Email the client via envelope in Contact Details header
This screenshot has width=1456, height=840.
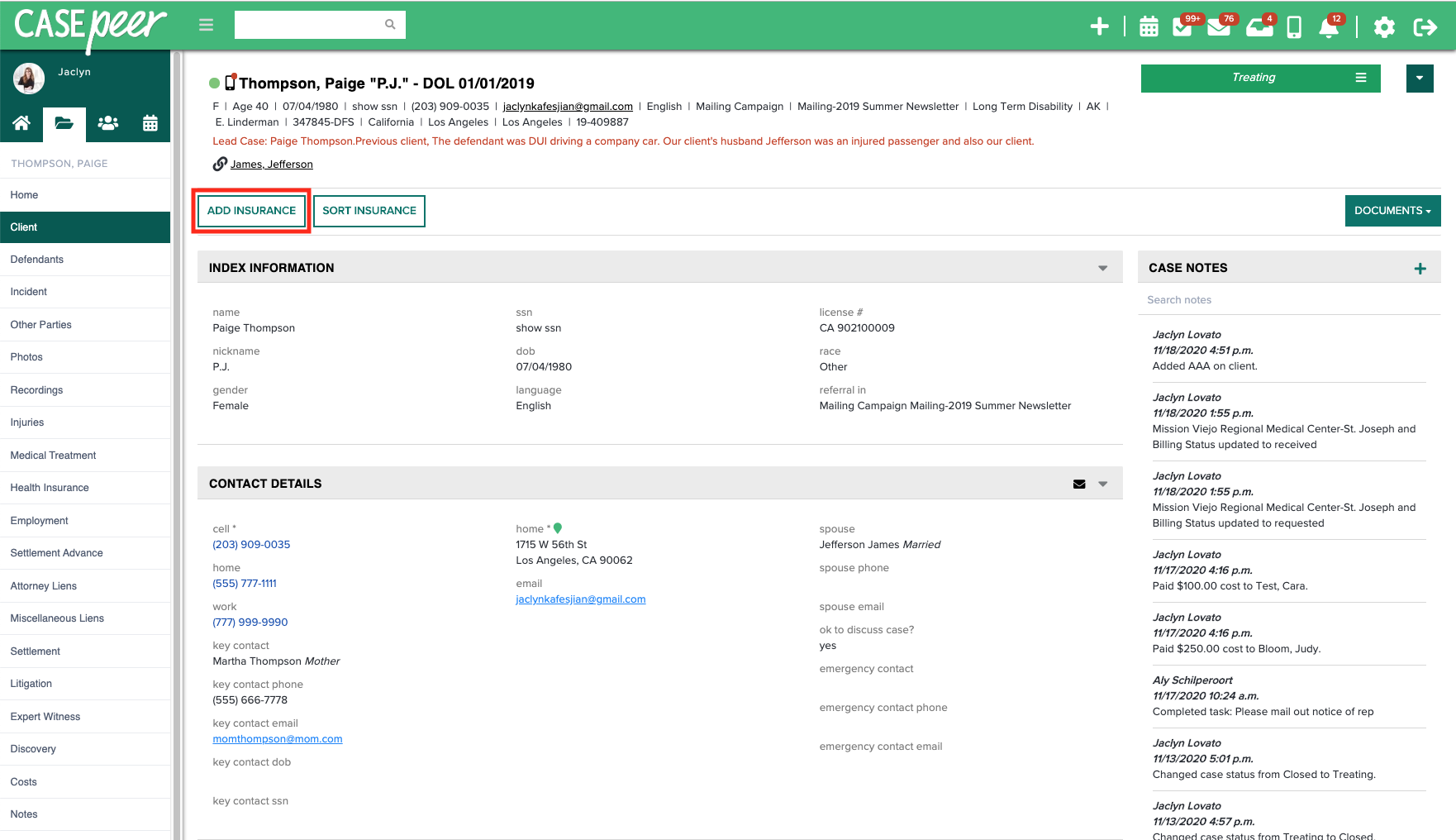click(x=1079, y=483)
